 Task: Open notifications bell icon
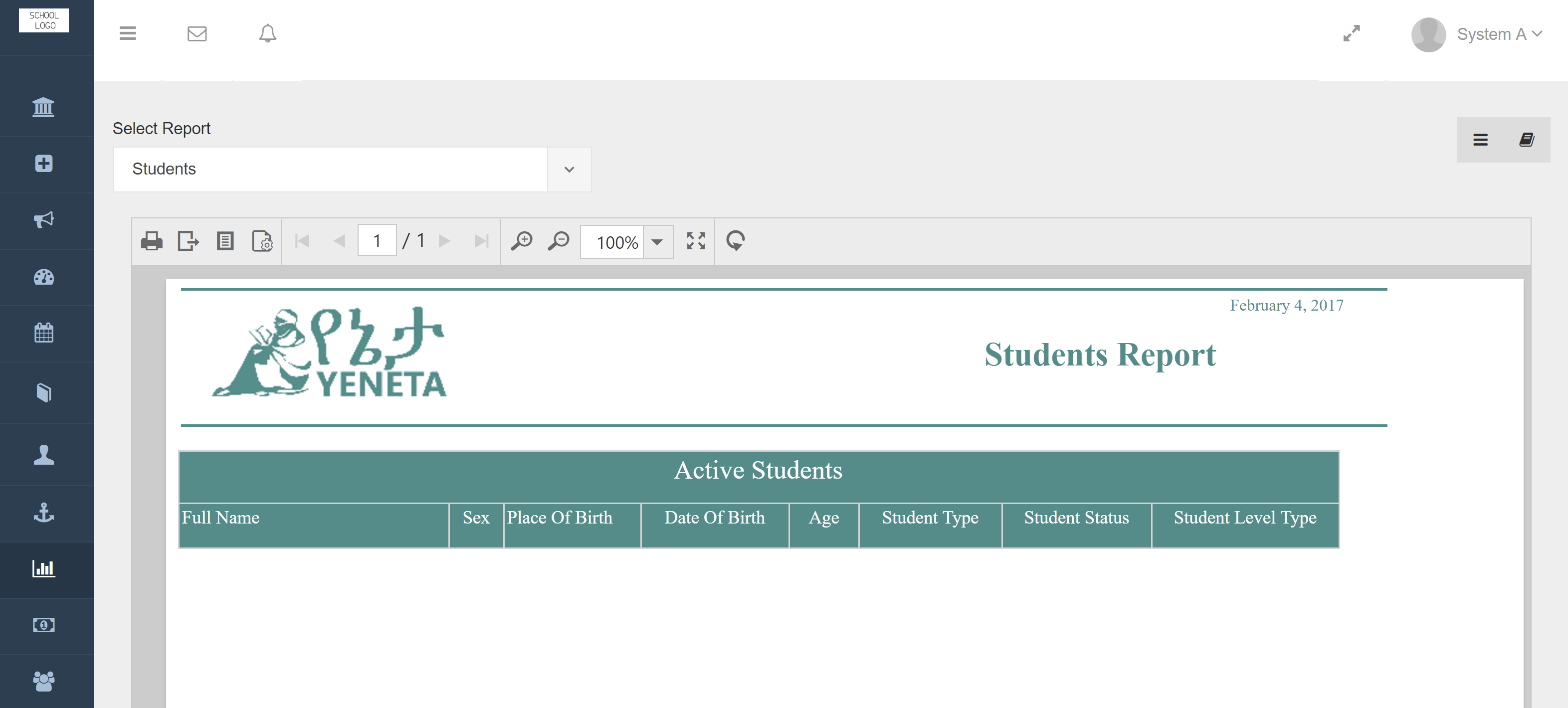coord(267,33)
